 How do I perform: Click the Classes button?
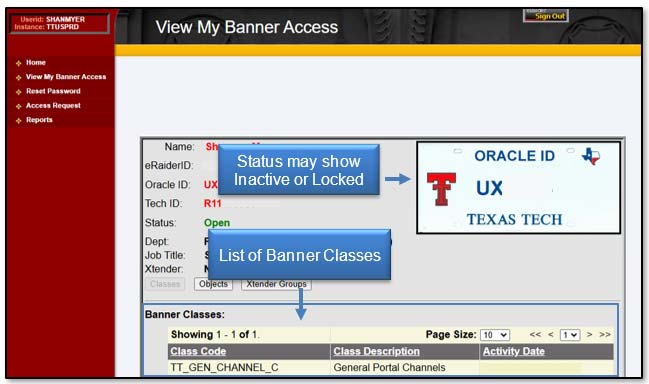[165, 284]
